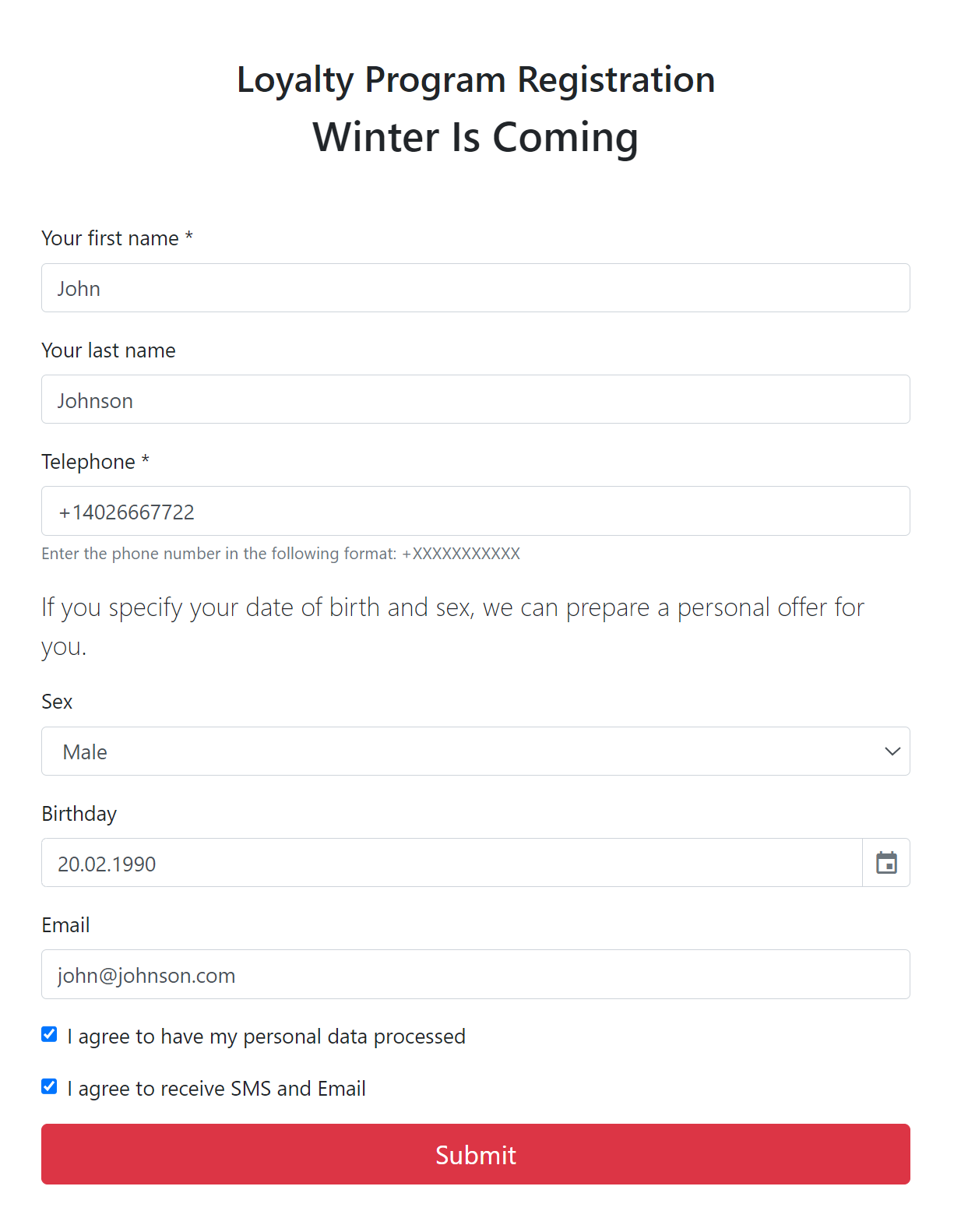
Task: Select the Birthday date input field
Action: coord(452,863)
